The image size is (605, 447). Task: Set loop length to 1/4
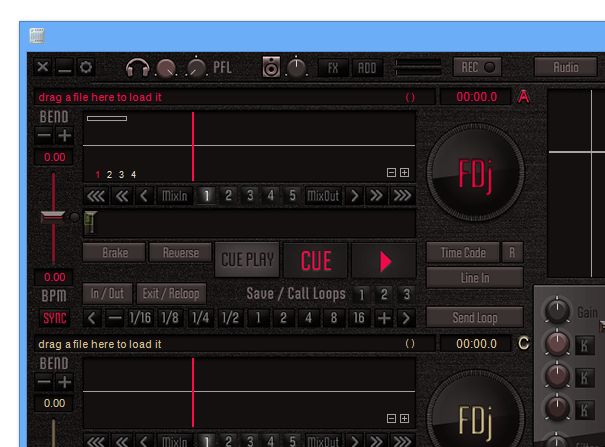201,318
